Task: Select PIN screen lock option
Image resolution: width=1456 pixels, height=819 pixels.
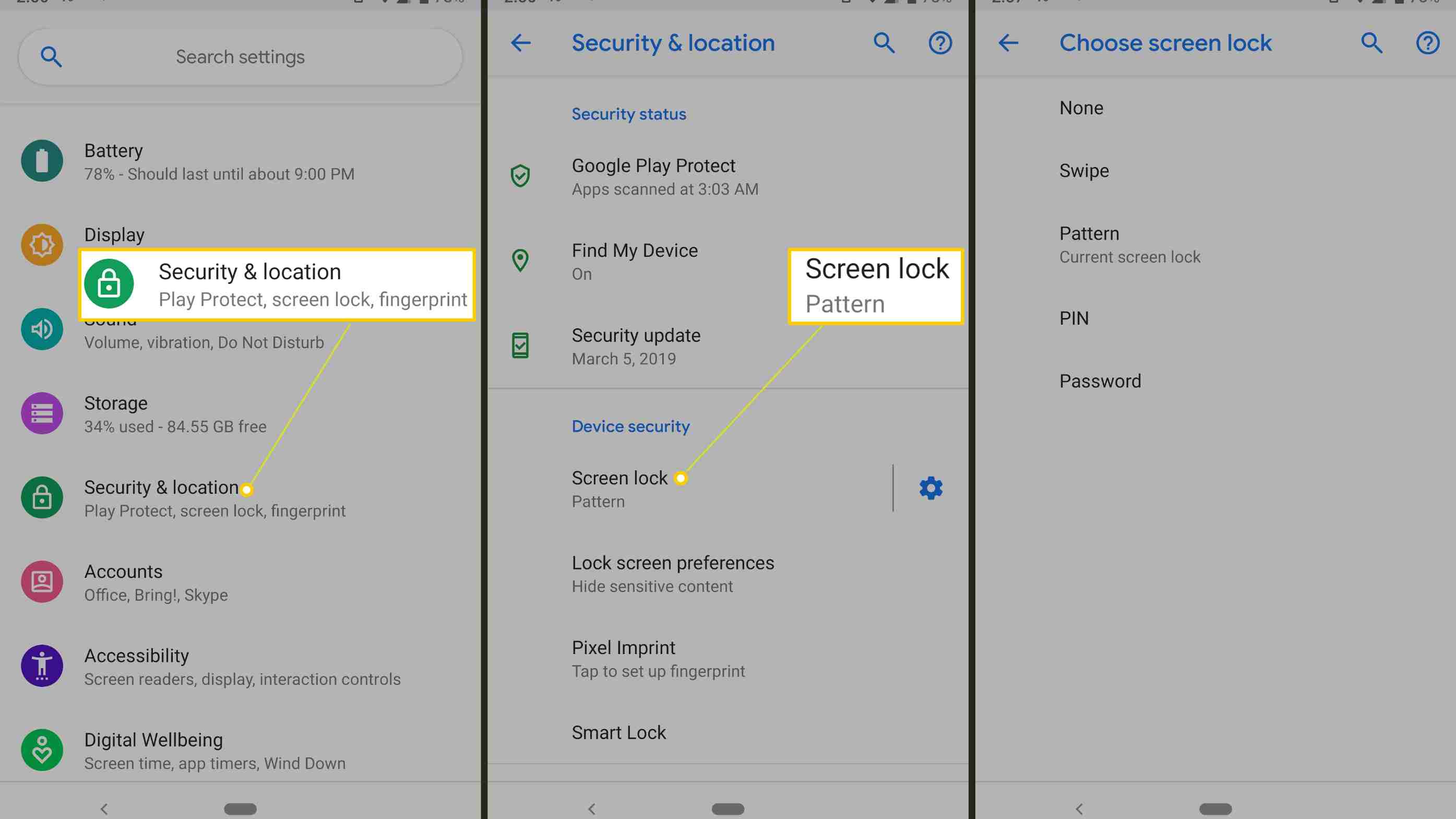Action: coord(1074,318)
